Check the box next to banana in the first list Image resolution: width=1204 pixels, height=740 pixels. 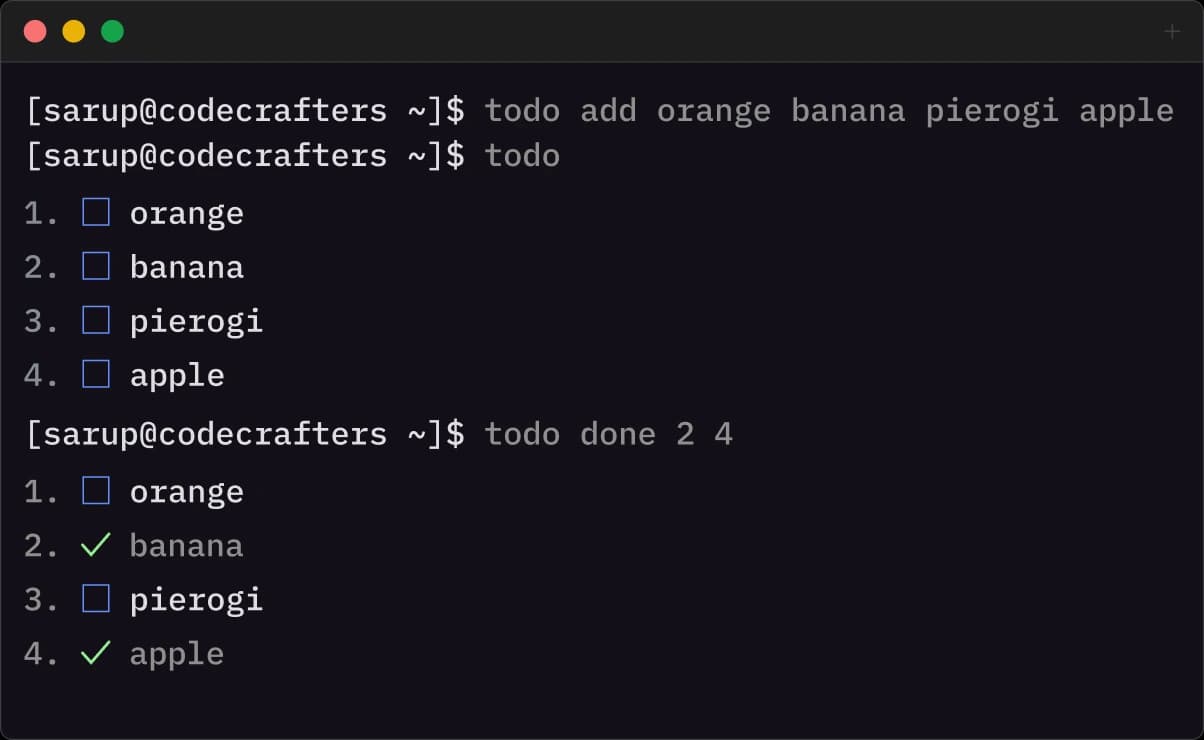point(95,265)
